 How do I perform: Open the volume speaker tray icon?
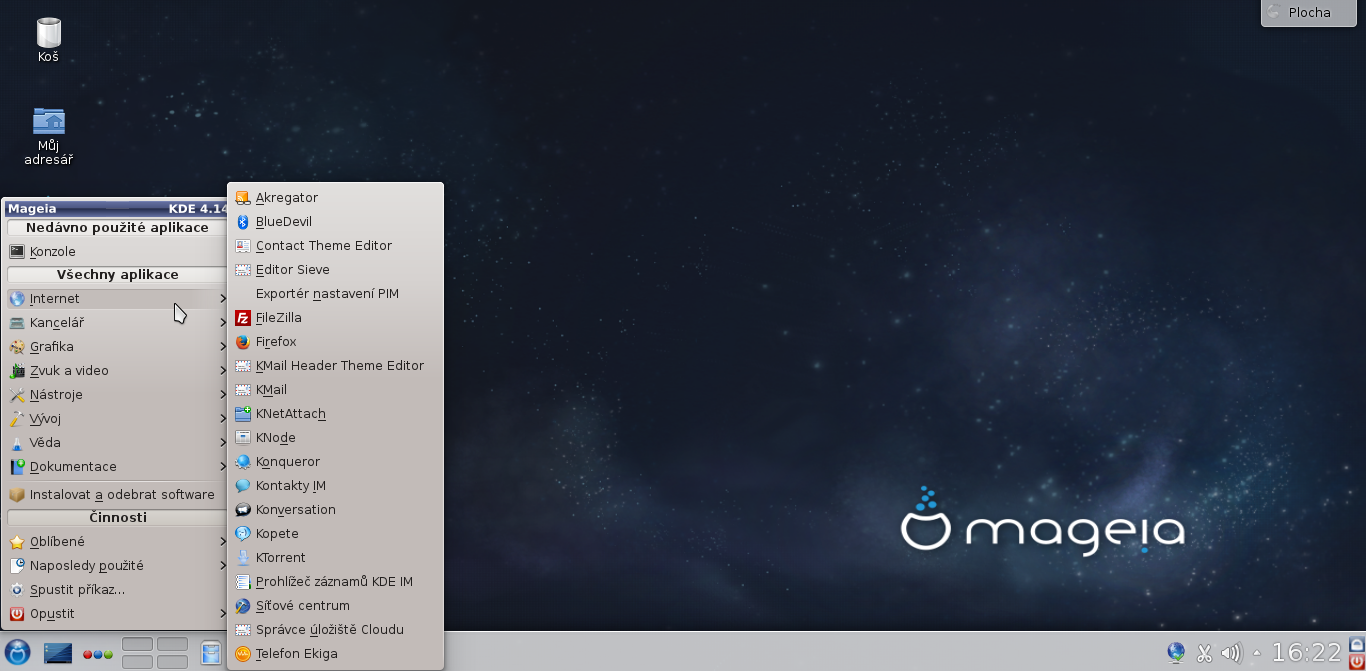tap(1232, 654)
